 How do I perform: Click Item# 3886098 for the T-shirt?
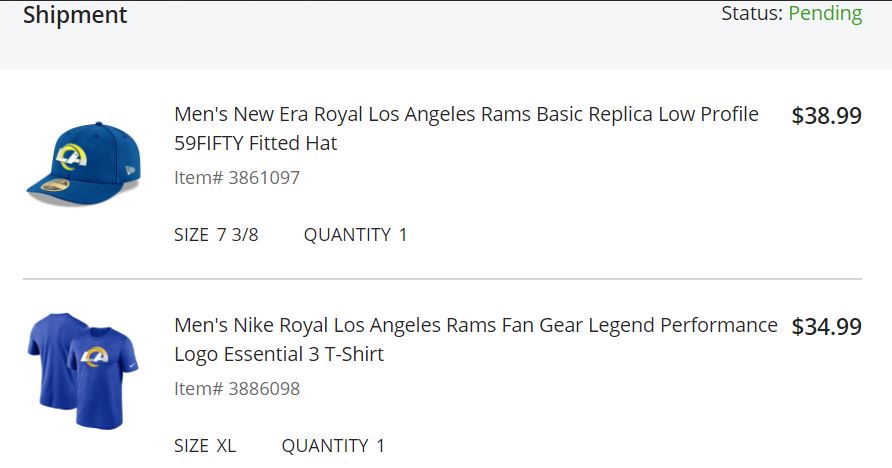pyautogui.click(x=237, y=388)
